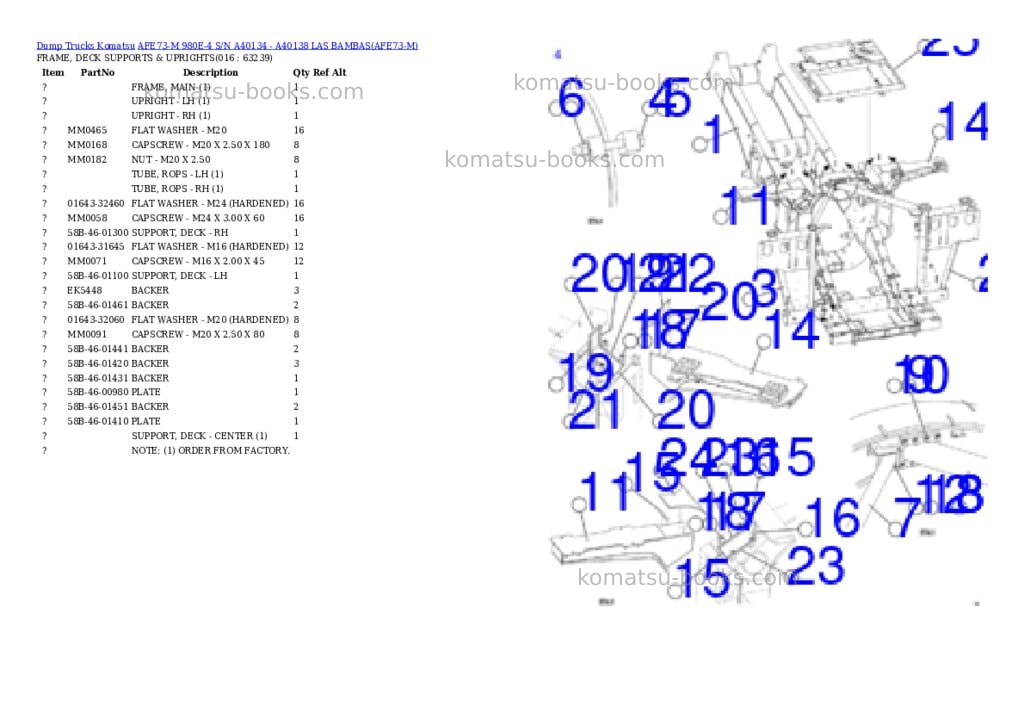Image resolution: width=1024 pixels, height=725 pixels.
Task: Click the 'Item' column header
Action: [53, 72]
